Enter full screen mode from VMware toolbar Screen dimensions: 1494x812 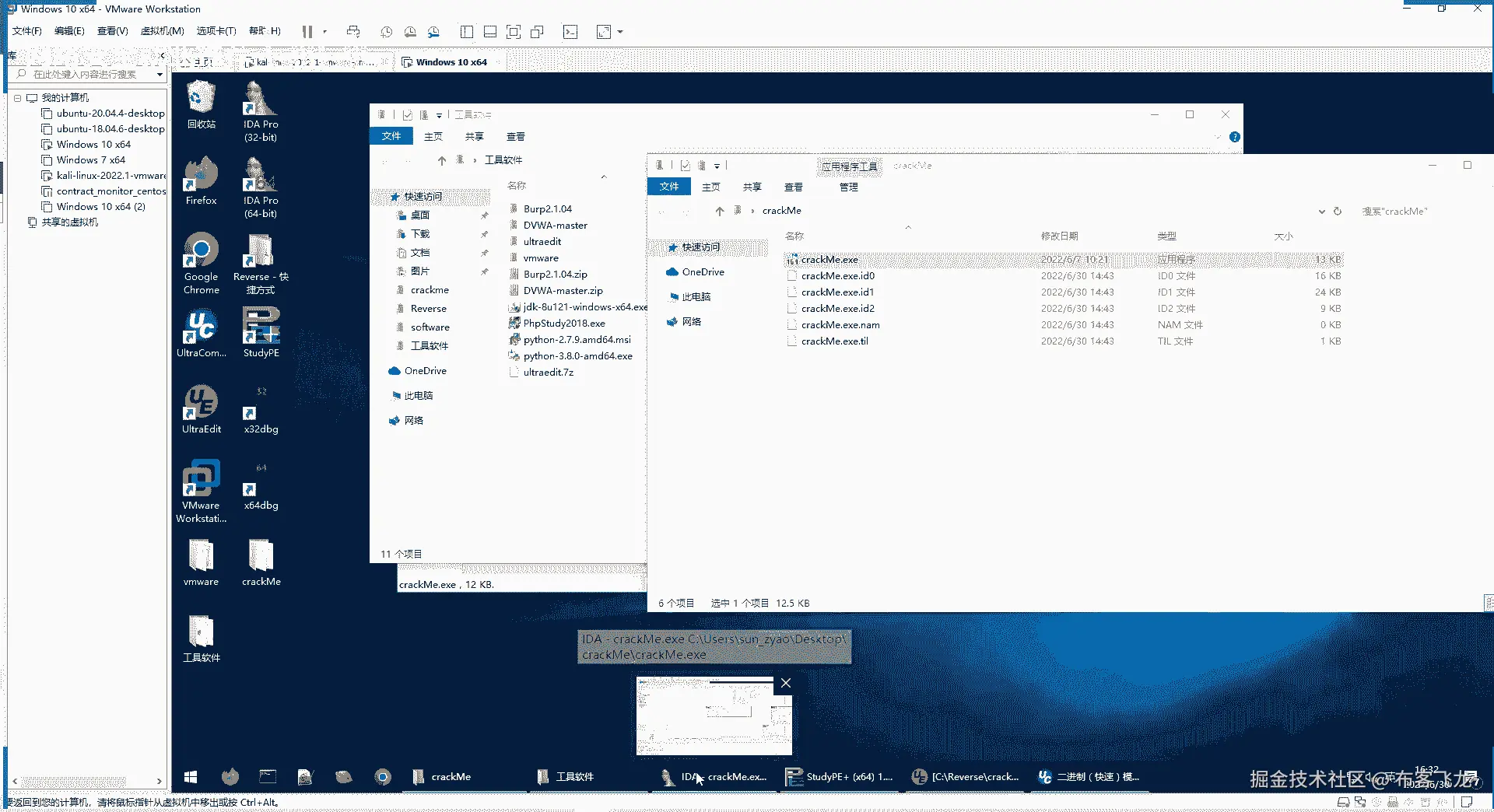coord(514,32)
